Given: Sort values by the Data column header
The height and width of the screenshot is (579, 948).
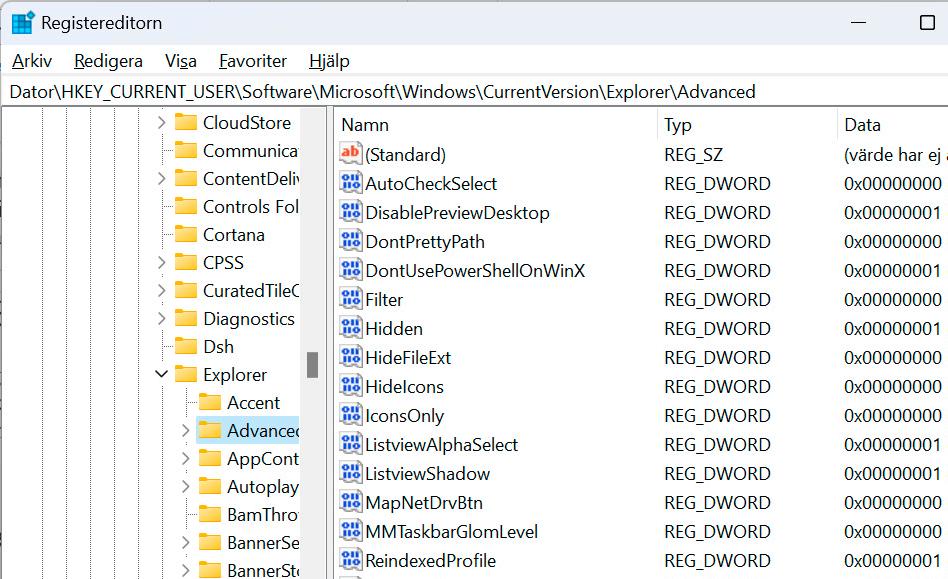Looking at the screenshot, I should pos(893,125).
